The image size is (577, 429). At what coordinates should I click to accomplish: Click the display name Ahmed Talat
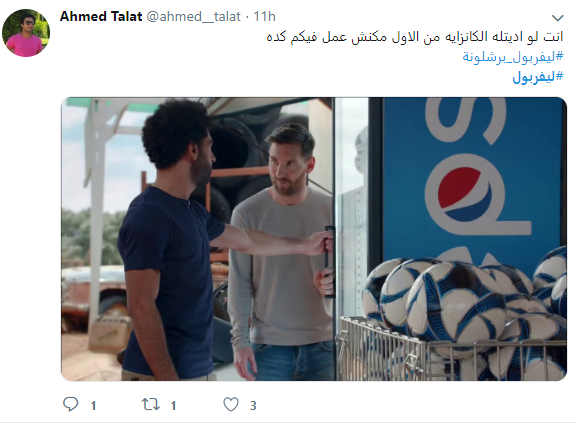pyautogui.click(x=101, y=16)
